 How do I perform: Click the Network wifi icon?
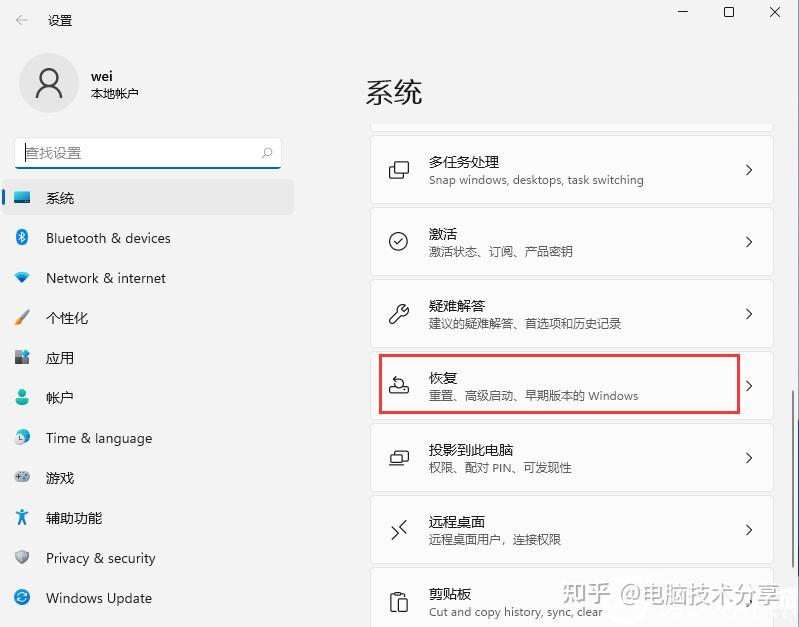point(22,277)
